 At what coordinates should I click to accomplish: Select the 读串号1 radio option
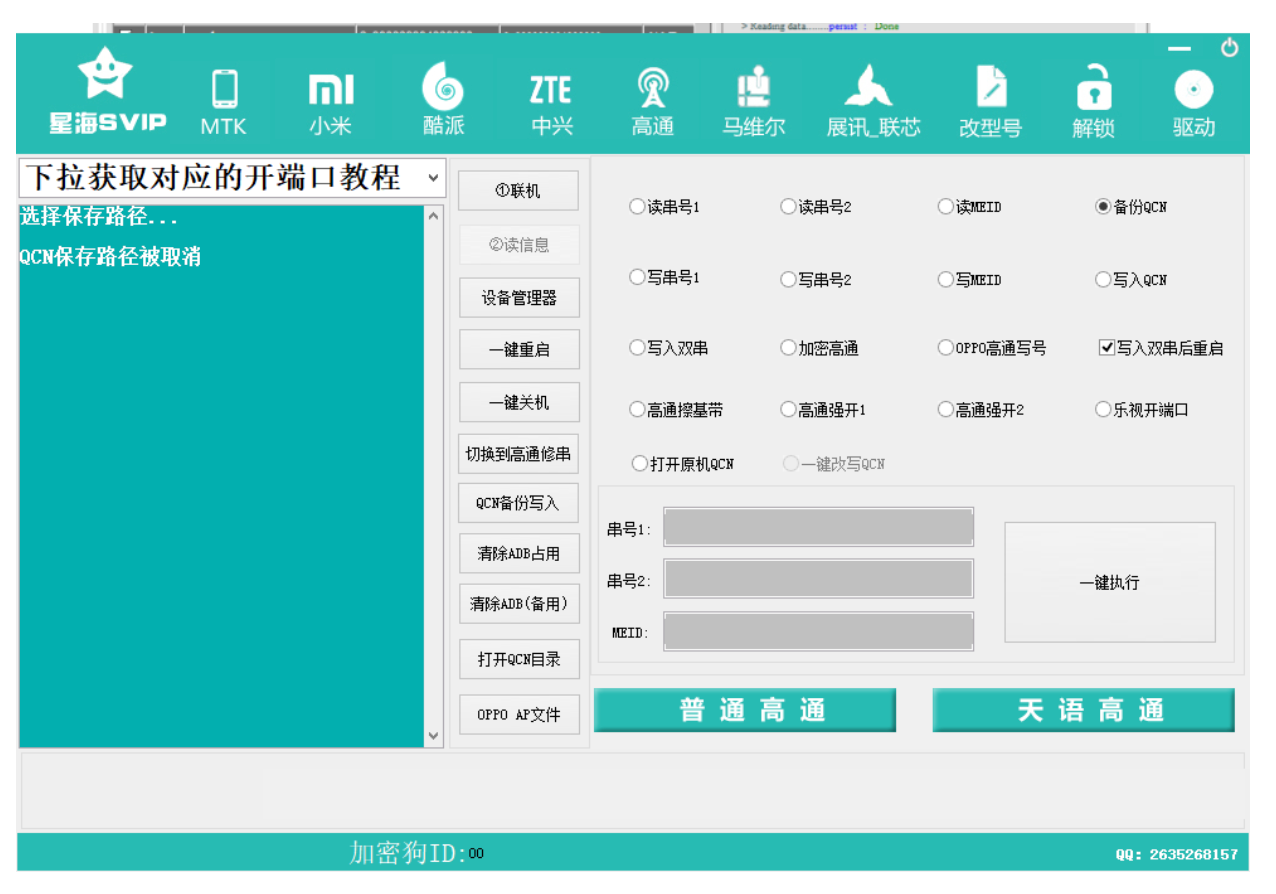pyautogui.click(x=637, y=207)
